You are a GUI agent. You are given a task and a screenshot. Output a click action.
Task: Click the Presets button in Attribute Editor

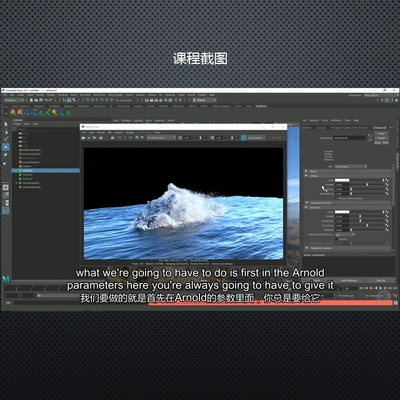381,138
